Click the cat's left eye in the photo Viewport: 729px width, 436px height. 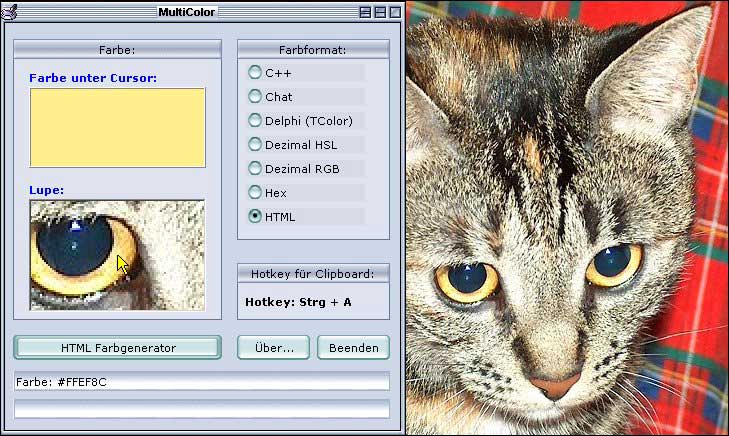[x=467, y=282]
